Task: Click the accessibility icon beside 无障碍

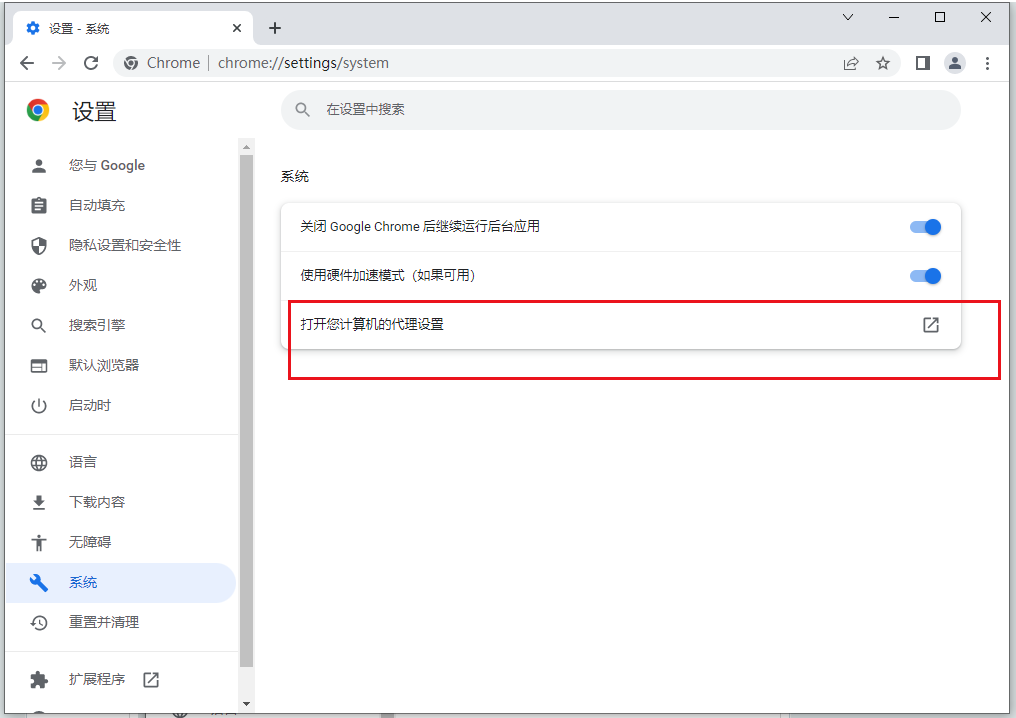Action: (x=39, y=542)
